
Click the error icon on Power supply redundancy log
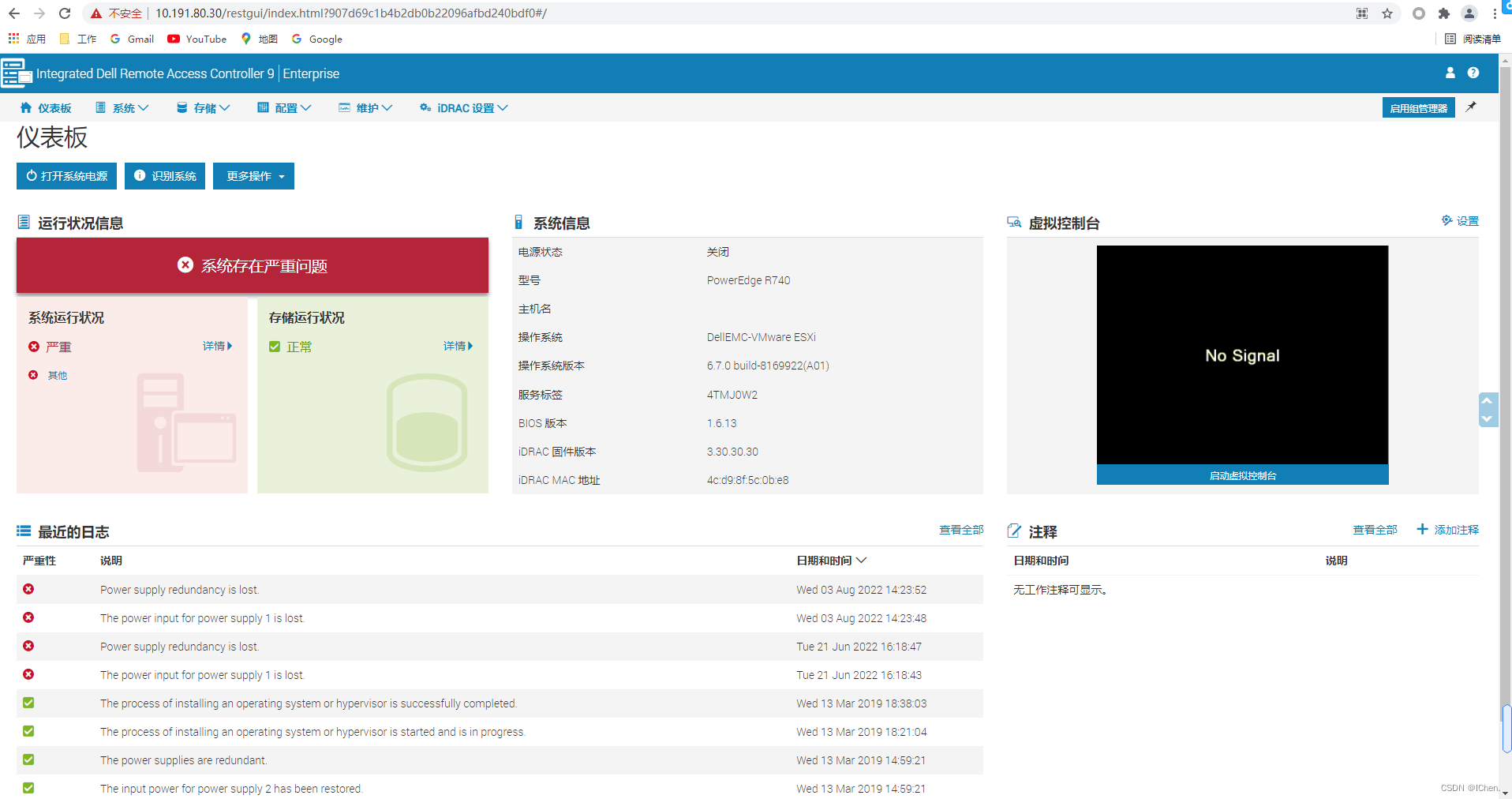click(x=28, y=589)
